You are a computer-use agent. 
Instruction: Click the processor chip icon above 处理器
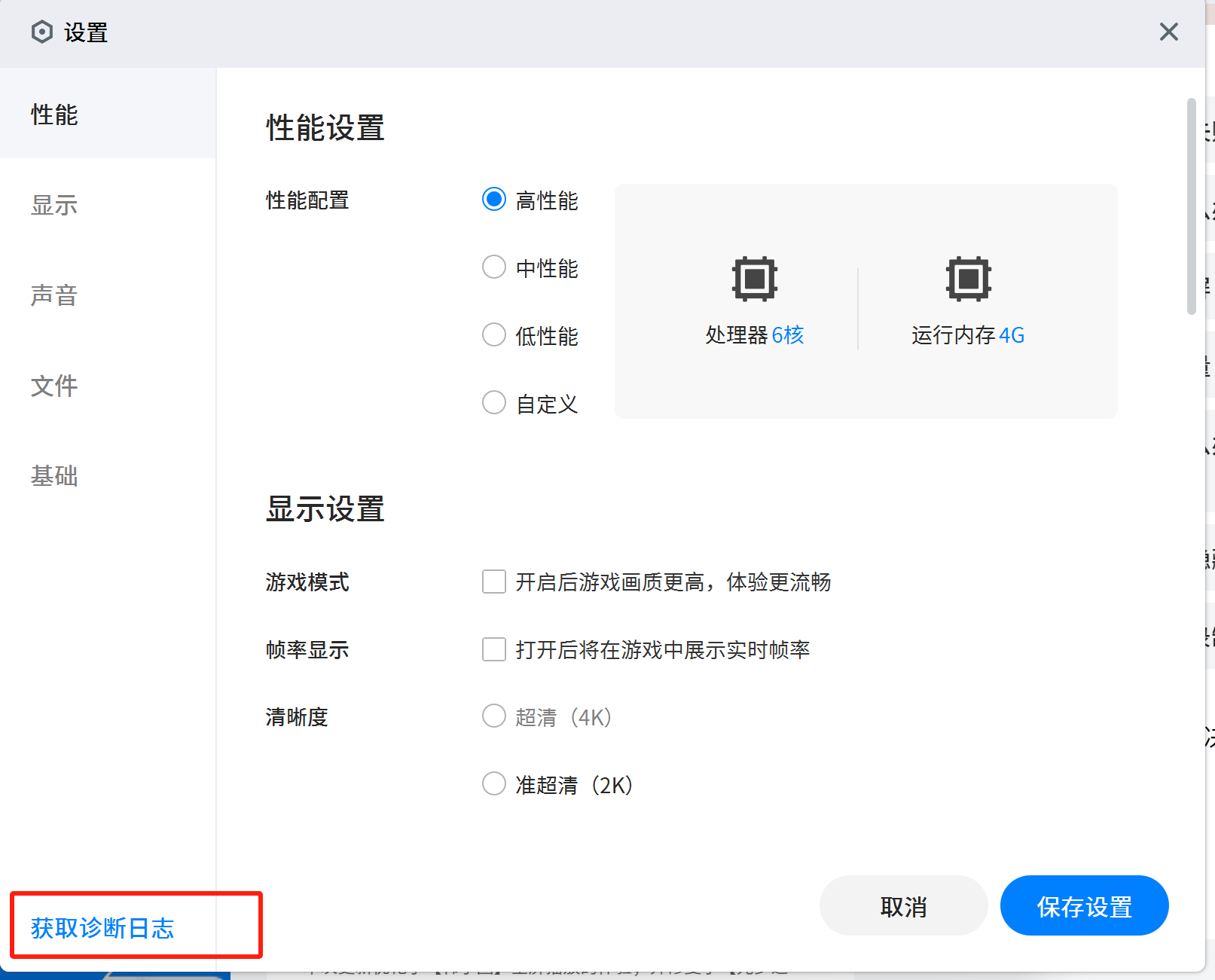click(x=755, y=279)
